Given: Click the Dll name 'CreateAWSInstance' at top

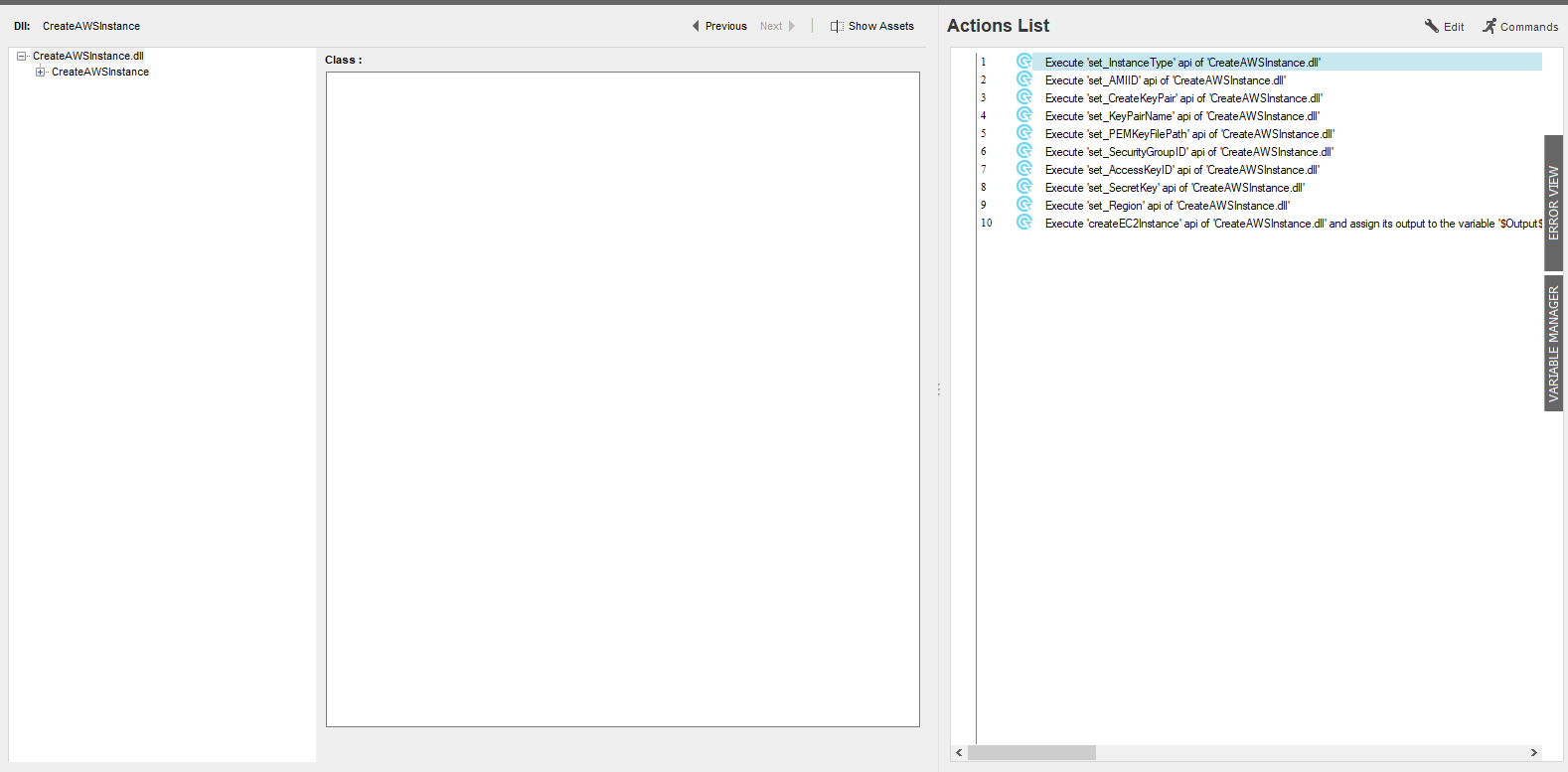Looking at the screenshot, I should pyautogui.click(x=91, y=26).
